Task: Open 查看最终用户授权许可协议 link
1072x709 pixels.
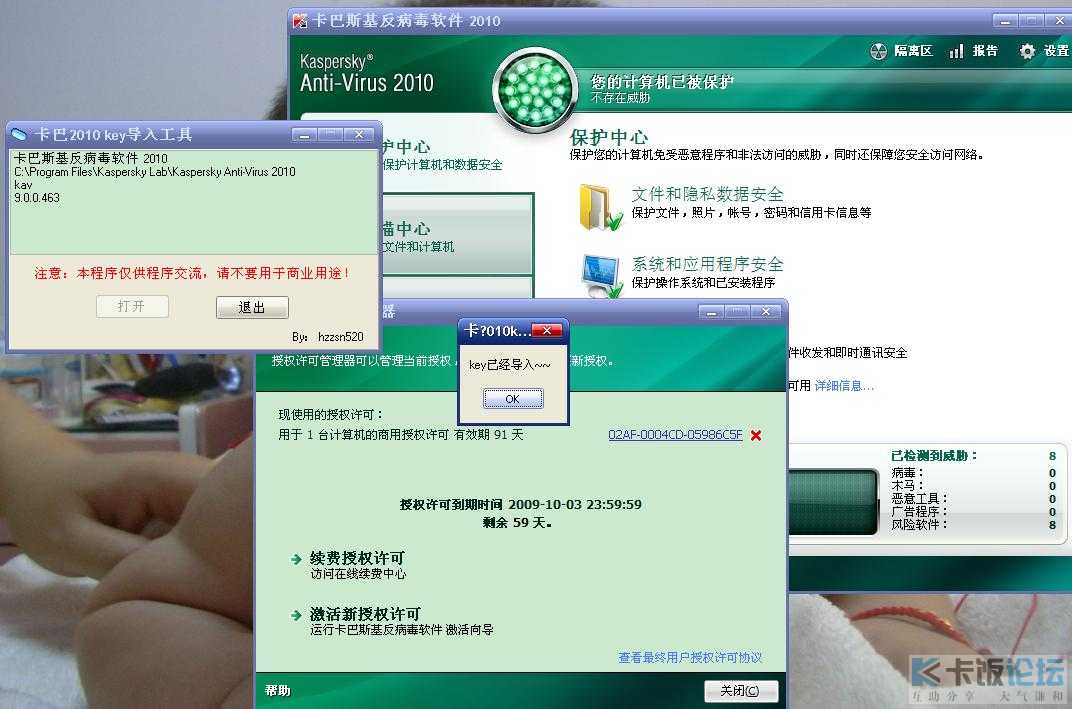Action: [690, 657]
